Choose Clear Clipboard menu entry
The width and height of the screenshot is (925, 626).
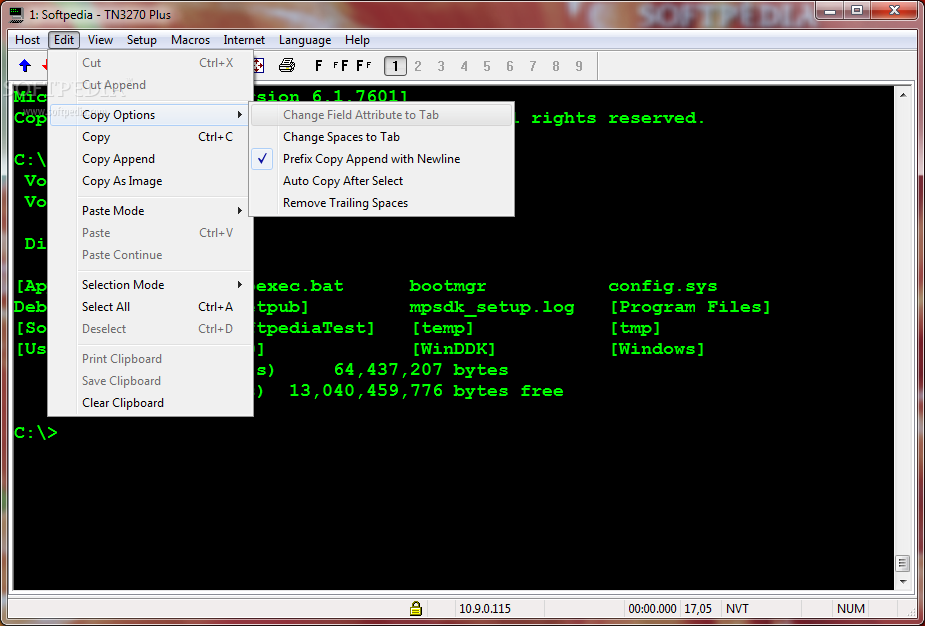150,403
